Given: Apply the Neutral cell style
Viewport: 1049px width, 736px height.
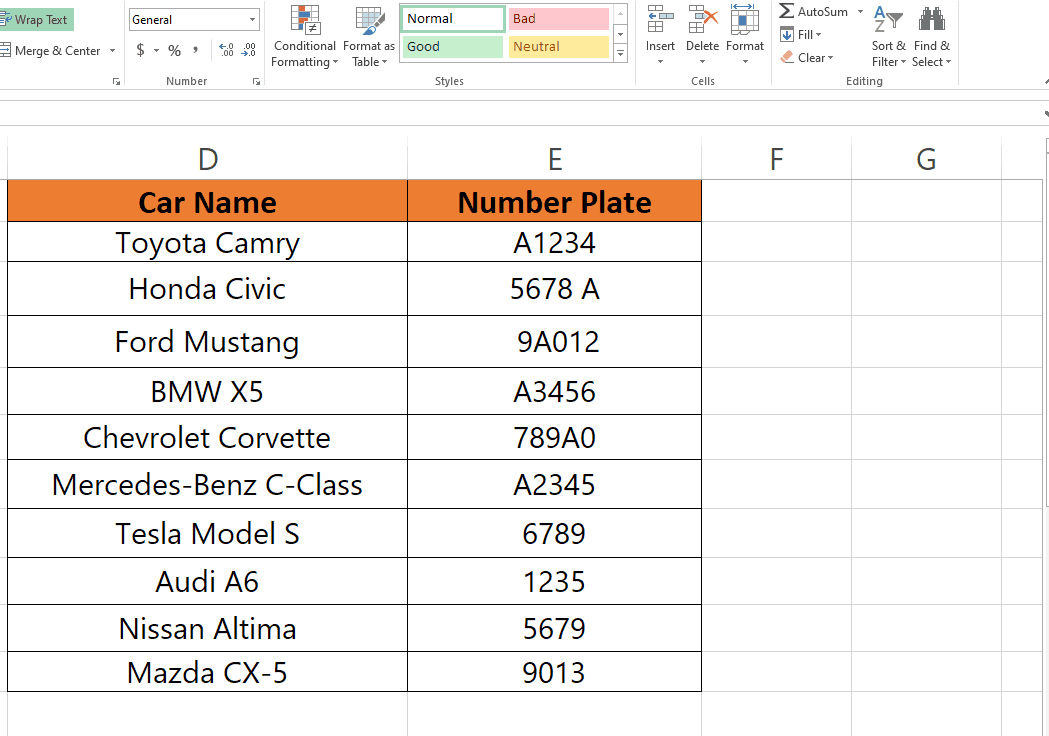Looking at the screenshot, I should (559, 47).
